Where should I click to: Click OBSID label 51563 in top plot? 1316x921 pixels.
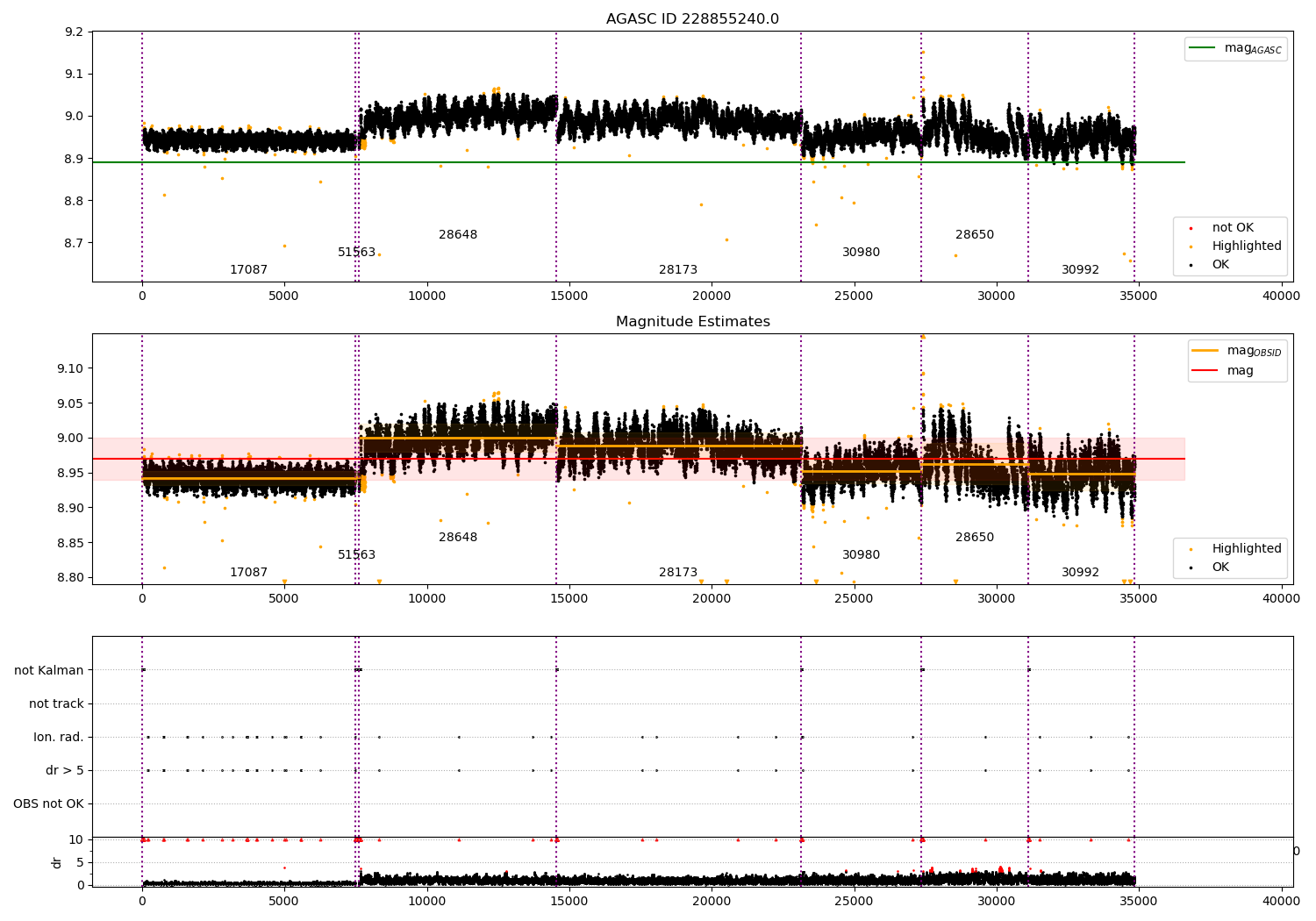pyautogui.click(x=356, y=253)
